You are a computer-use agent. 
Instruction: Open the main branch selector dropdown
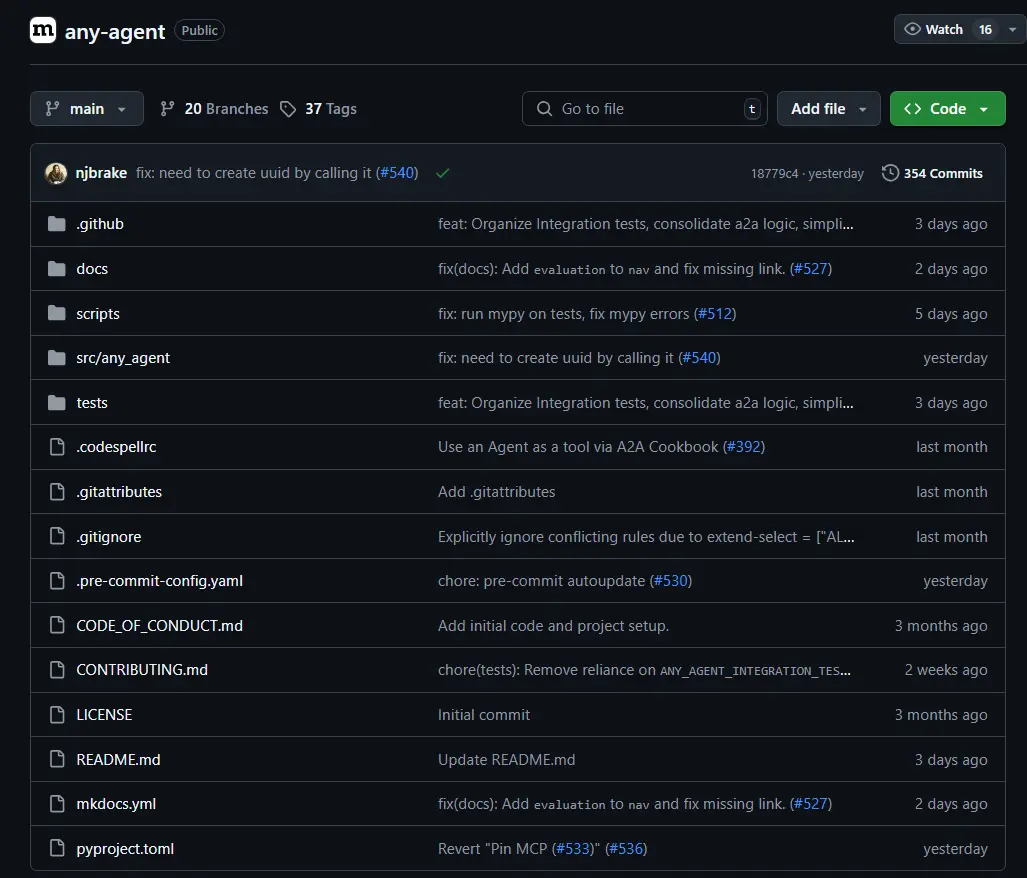86,109
